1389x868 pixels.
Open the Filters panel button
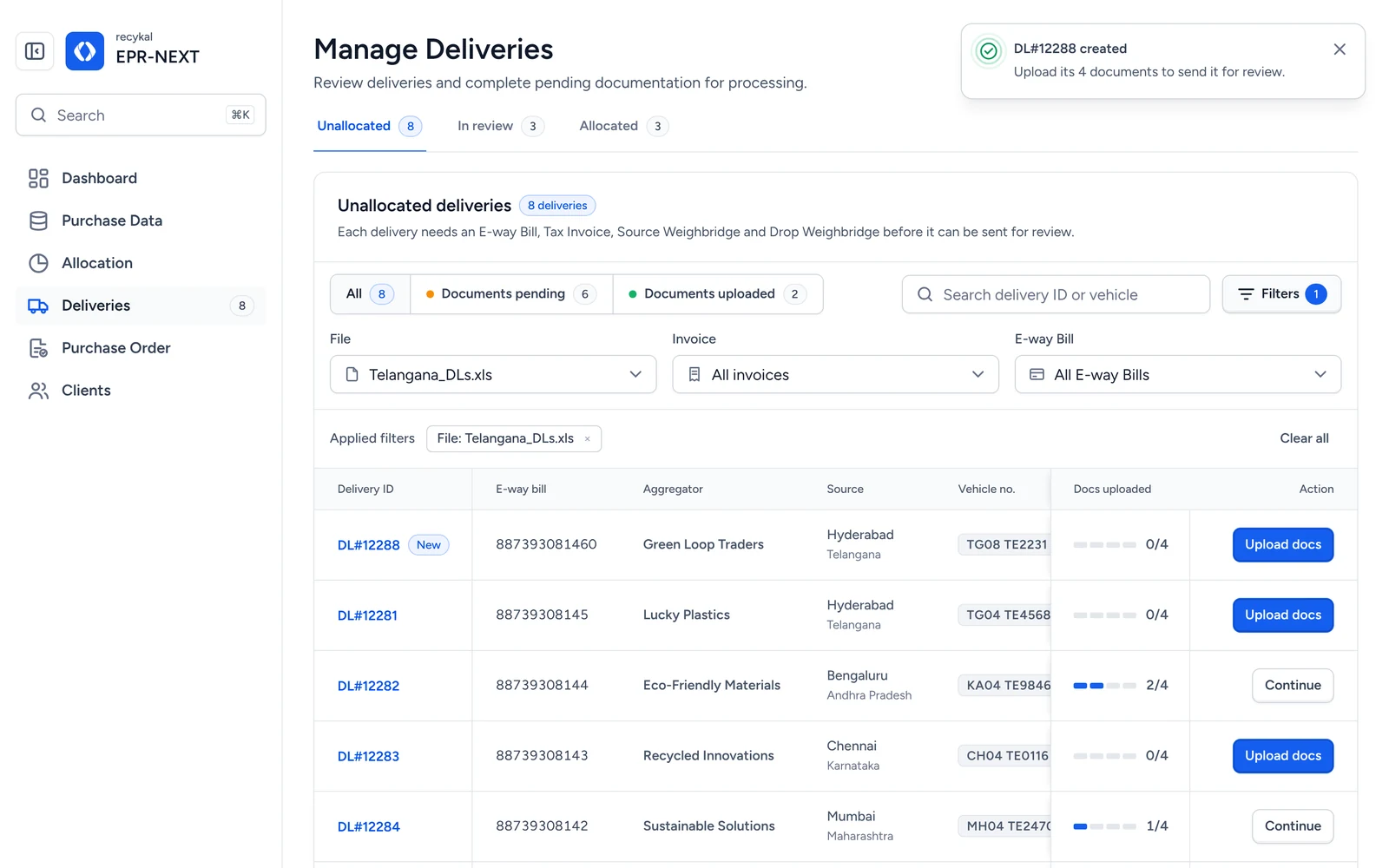pyautogui.click(x=1281, y=294)
